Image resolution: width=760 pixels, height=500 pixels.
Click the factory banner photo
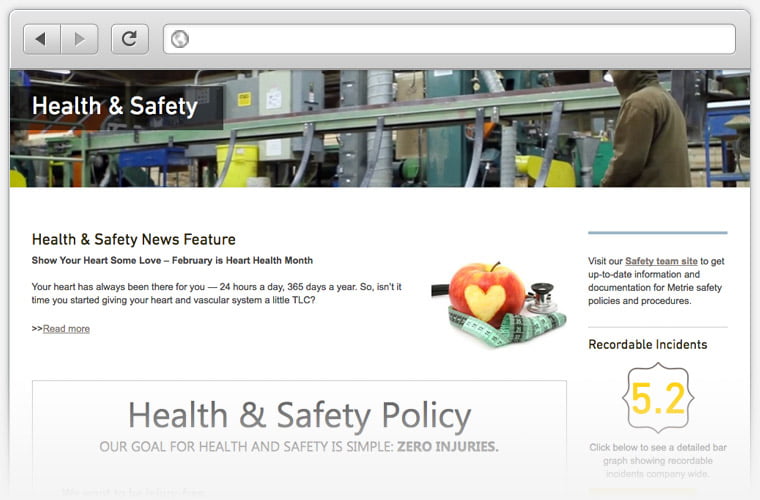click(380, 129)
